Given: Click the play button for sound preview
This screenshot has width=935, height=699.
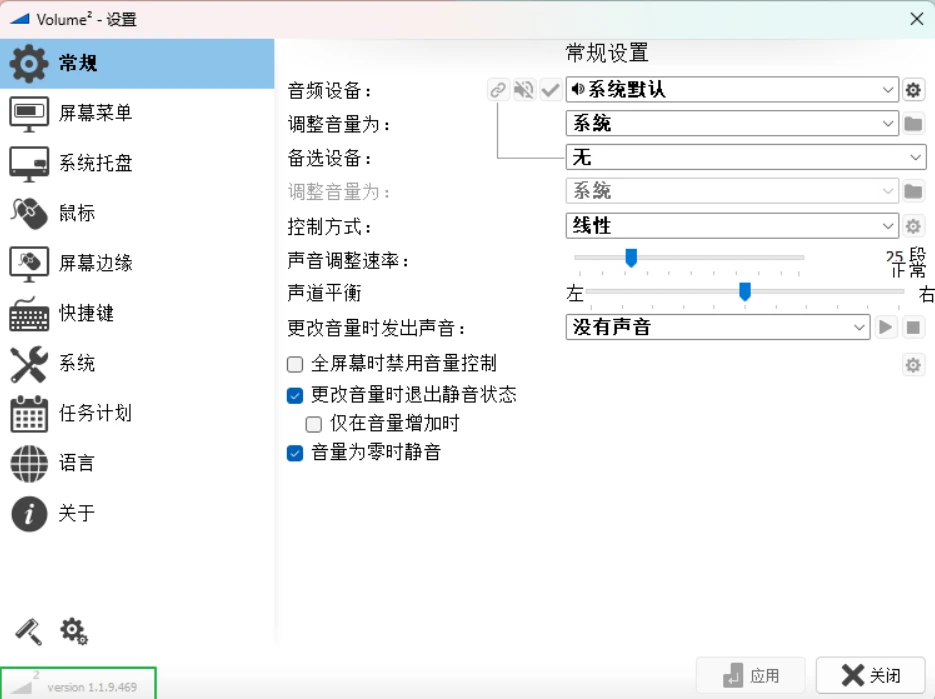Looking at the screenshot, I should coord(886,327).
